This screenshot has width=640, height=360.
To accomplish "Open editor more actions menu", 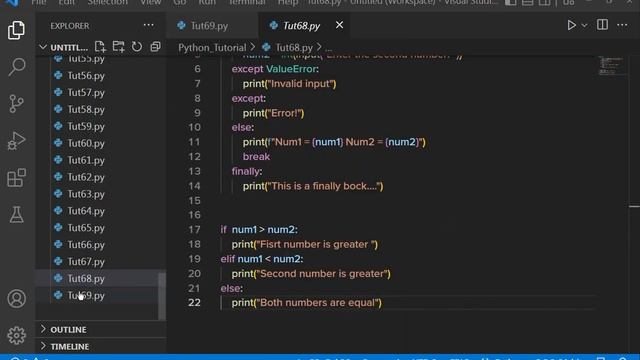I will coord(622,25).
